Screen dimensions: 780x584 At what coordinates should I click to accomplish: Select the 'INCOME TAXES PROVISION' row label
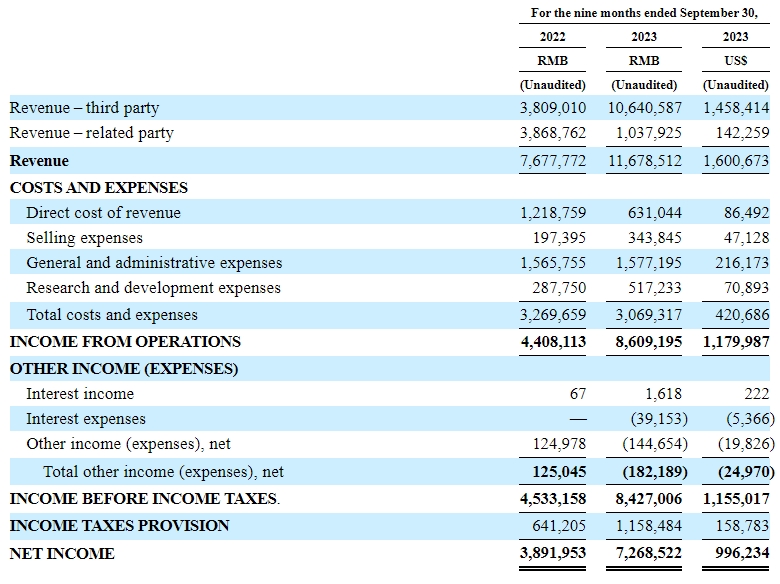click(x=119, y=526)
